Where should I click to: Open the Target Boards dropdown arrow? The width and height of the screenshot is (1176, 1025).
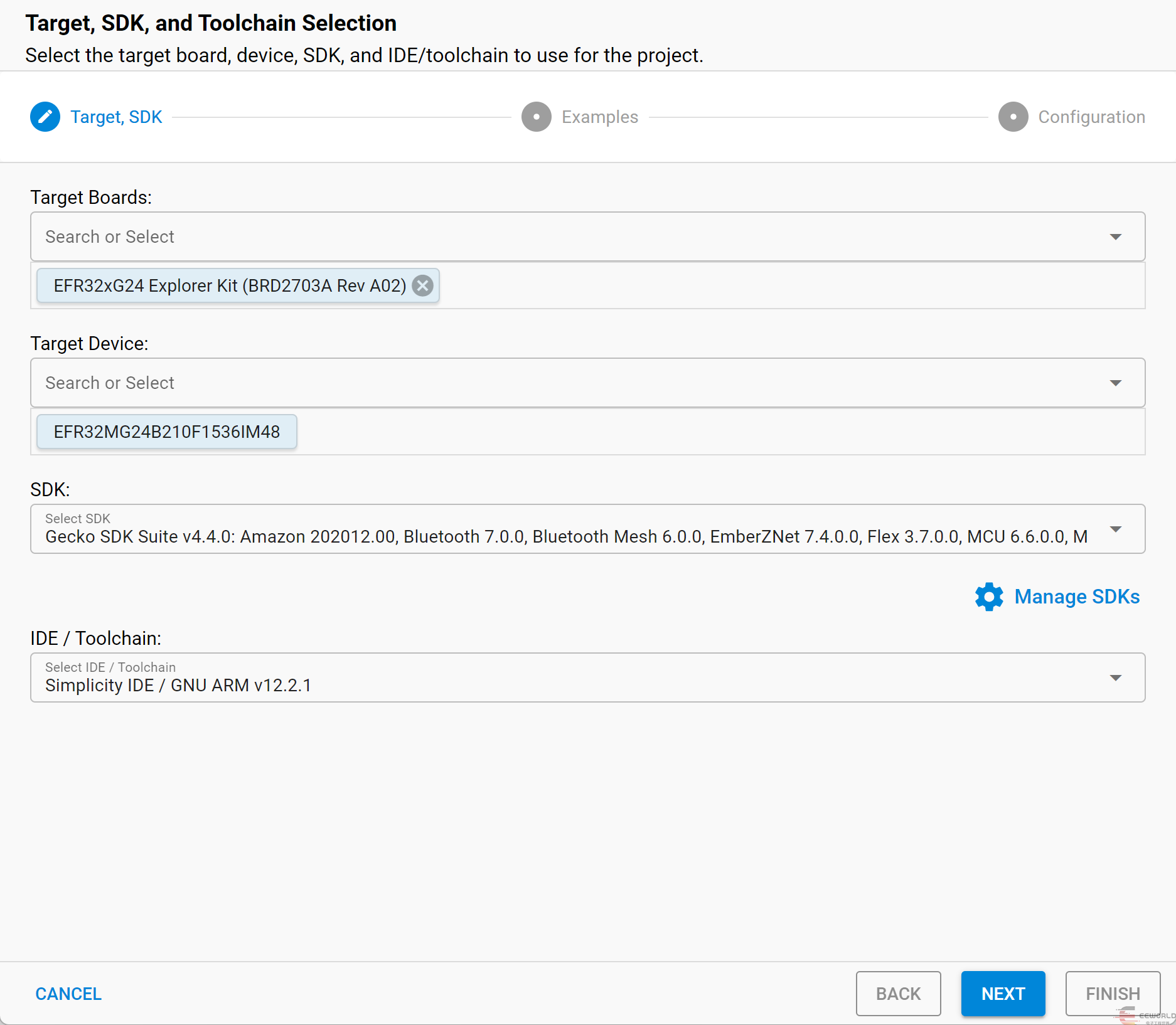tap(1116, 236)
